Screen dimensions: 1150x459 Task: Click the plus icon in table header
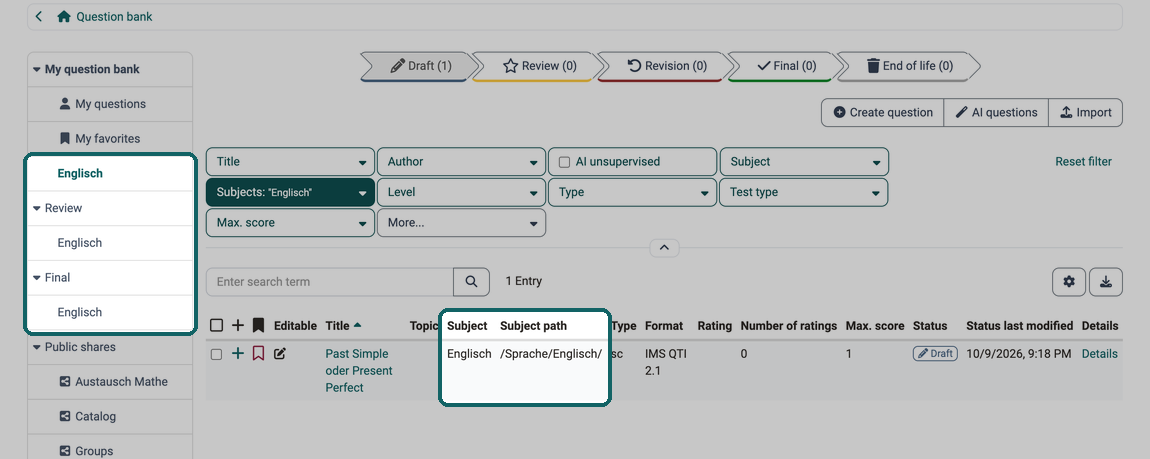[x=238, y=326]
